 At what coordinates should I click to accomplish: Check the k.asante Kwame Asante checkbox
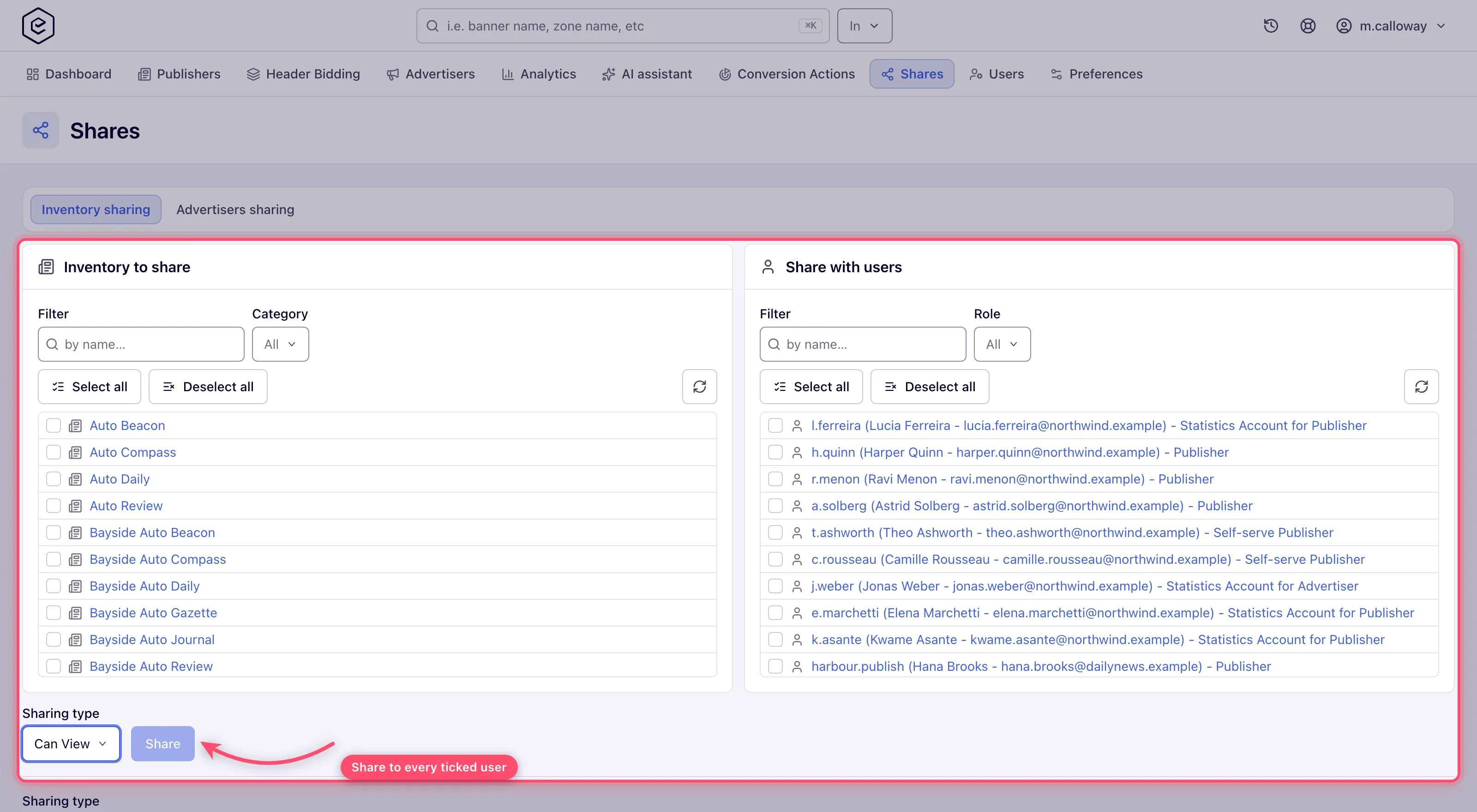point(775,639)
